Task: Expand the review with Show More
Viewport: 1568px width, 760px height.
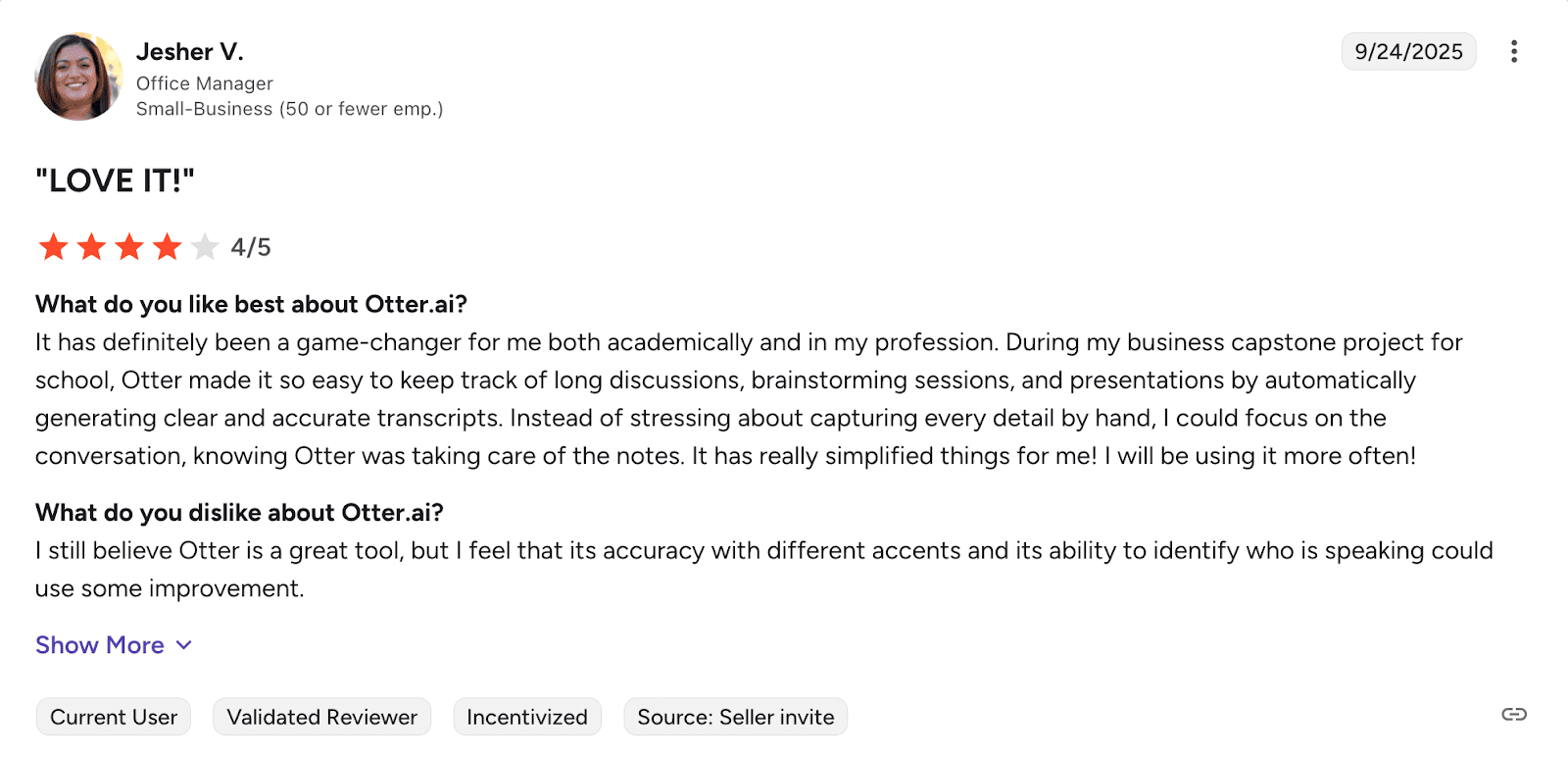Action: (x=100, y=645)
